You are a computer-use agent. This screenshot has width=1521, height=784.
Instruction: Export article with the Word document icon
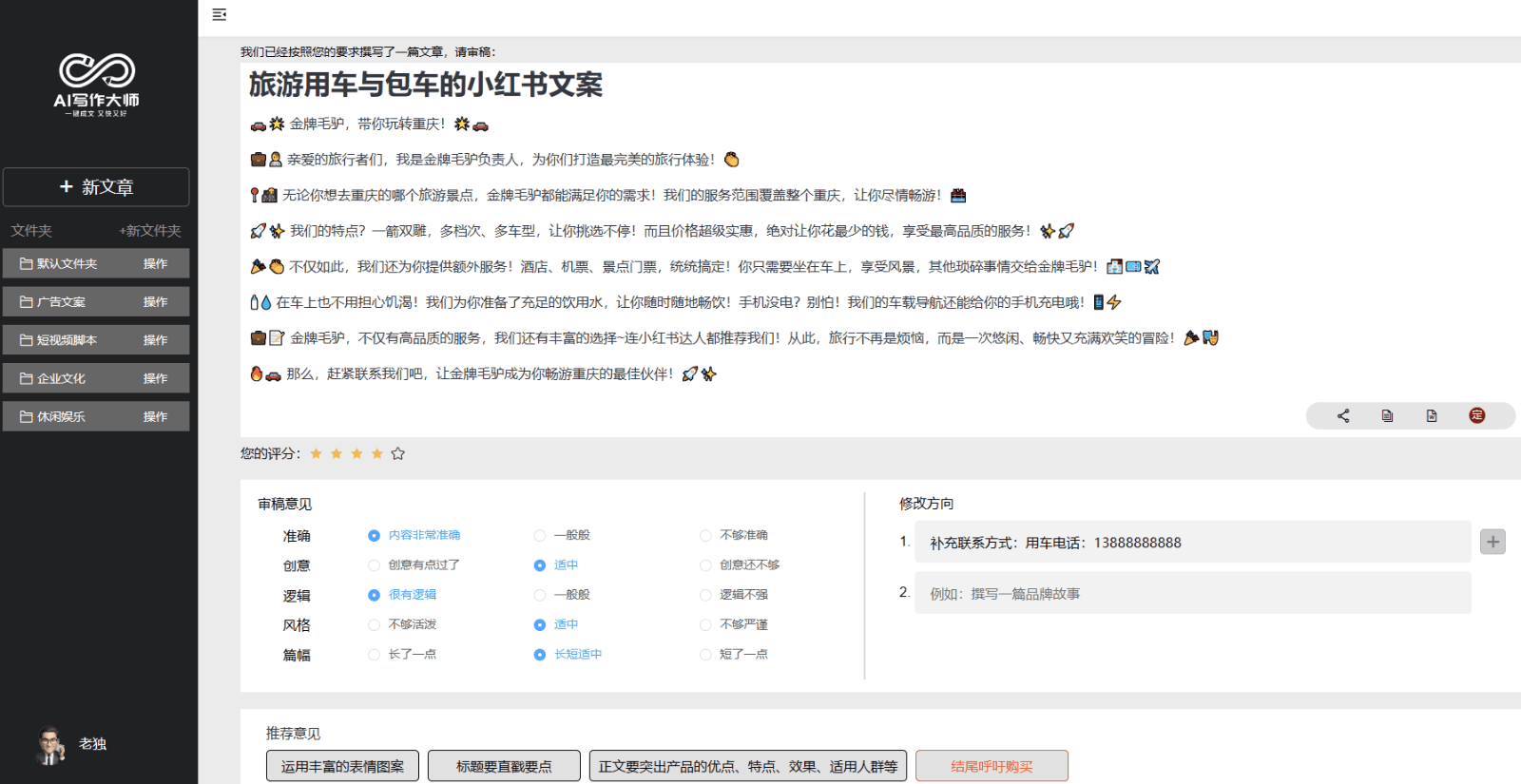pos(1432,415)
